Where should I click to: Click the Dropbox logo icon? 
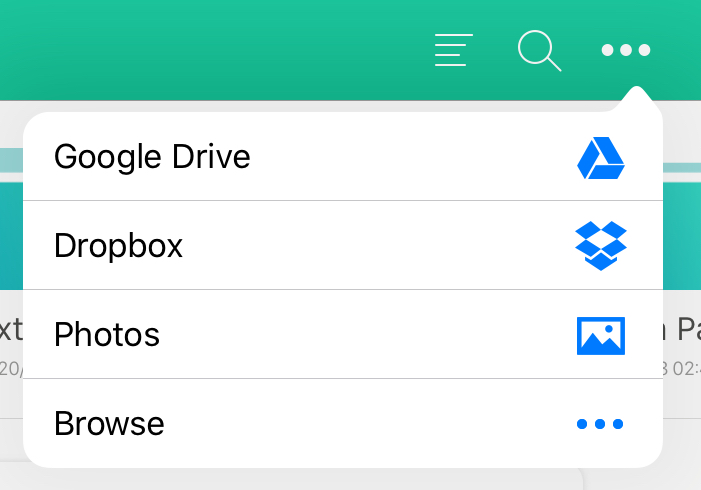tap(601, 245)
